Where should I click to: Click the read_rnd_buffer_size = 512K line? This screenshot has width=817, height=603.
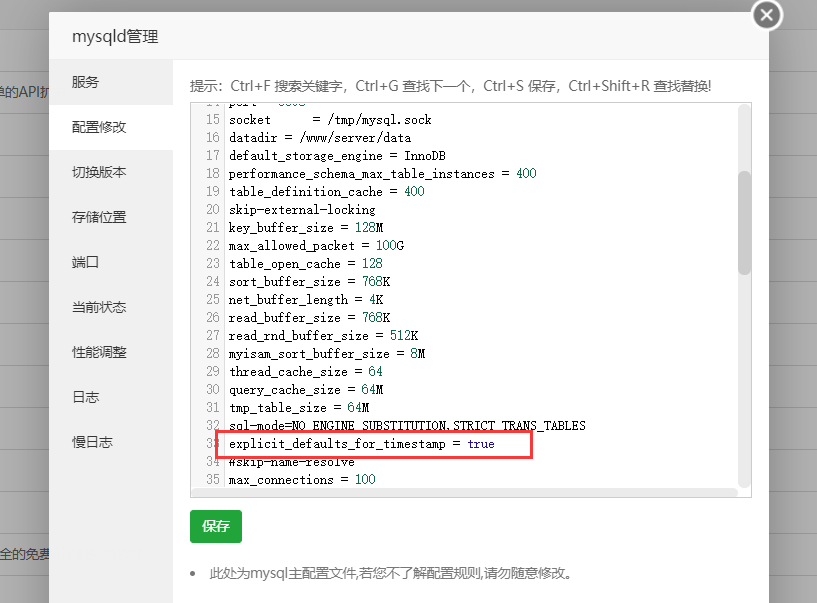[x=324, y=336]
